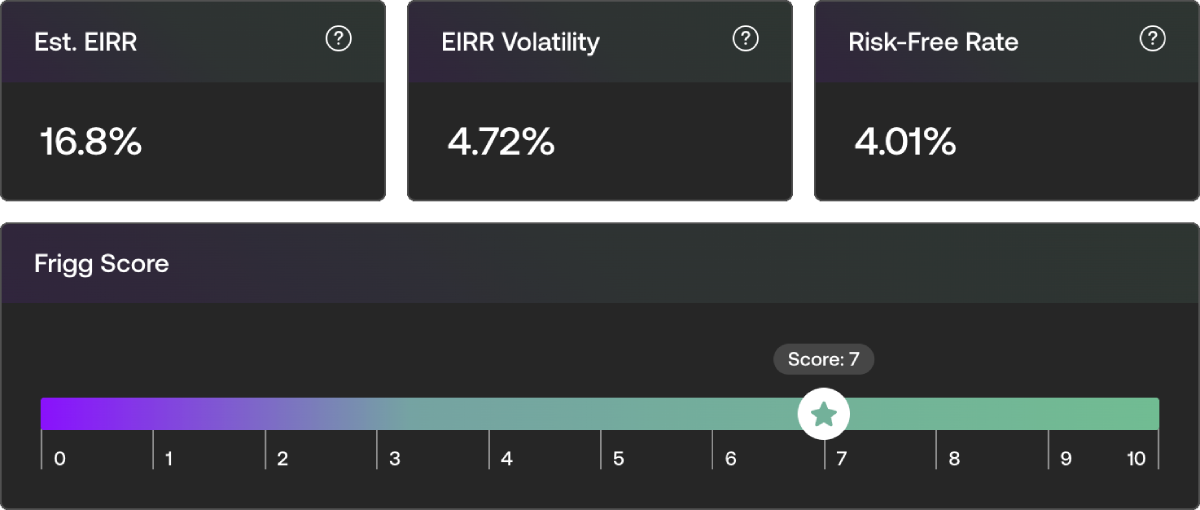The height and width of the screenshot is (510, 1200).
Task: Click the 8 tick label on score scale
Action: (954, 459)
